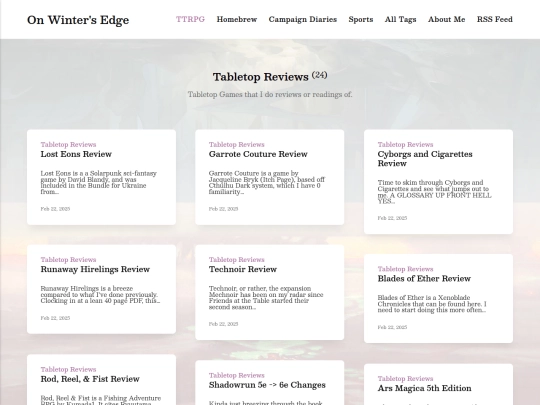
Task: Click the Lost Eons excerpt text
Action: tap(98, 183)
